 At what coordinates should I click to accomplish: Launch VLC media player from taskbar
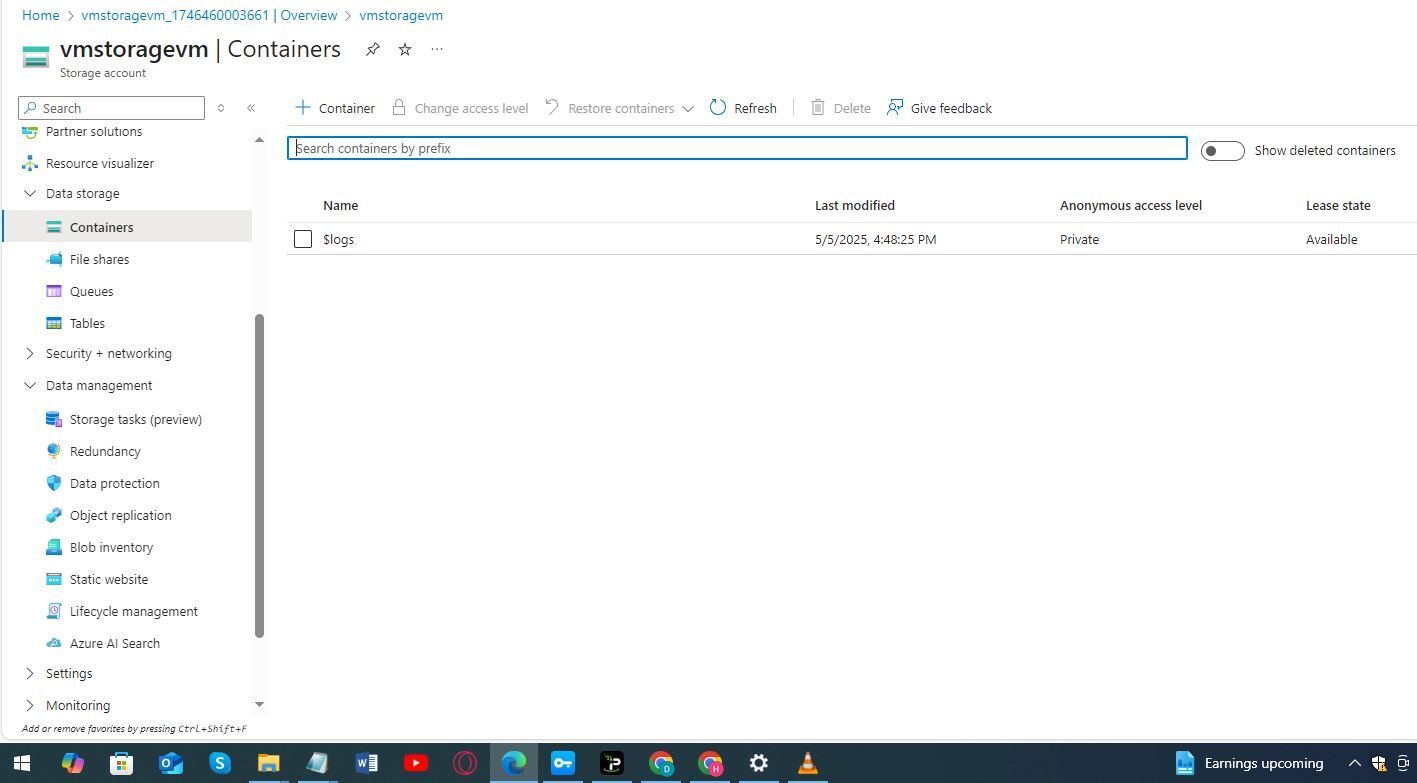pos(808,764)
